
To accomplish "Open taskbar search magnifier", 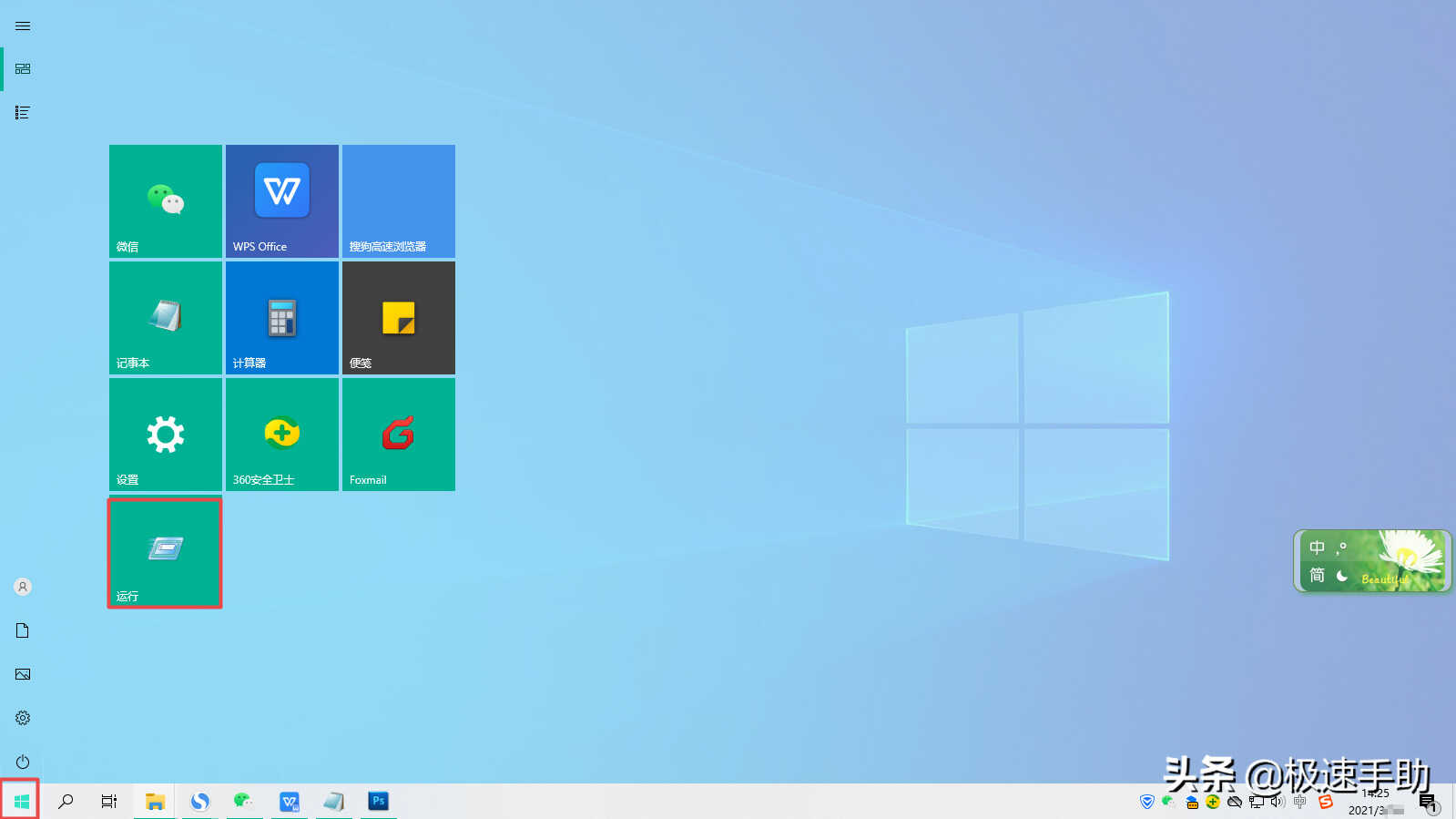I will coord(66,802).
